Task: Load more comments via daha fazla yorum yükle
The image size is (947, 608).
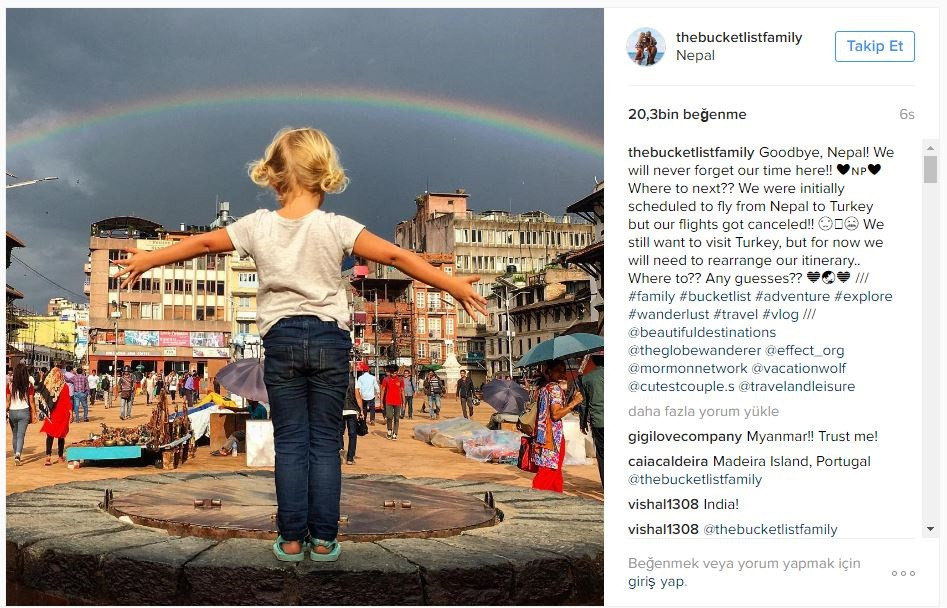Action: pos(703,412)
